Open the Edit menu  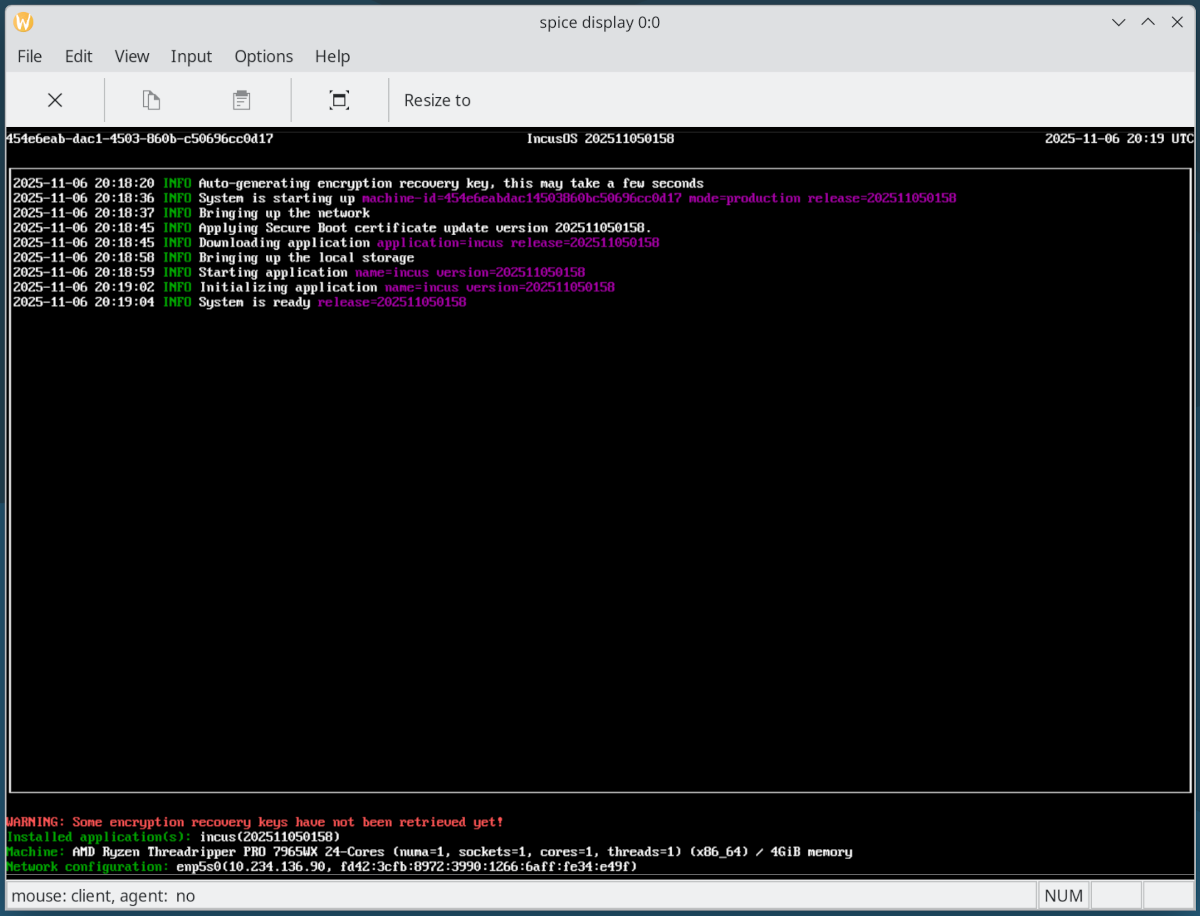(x=78, y=56)
